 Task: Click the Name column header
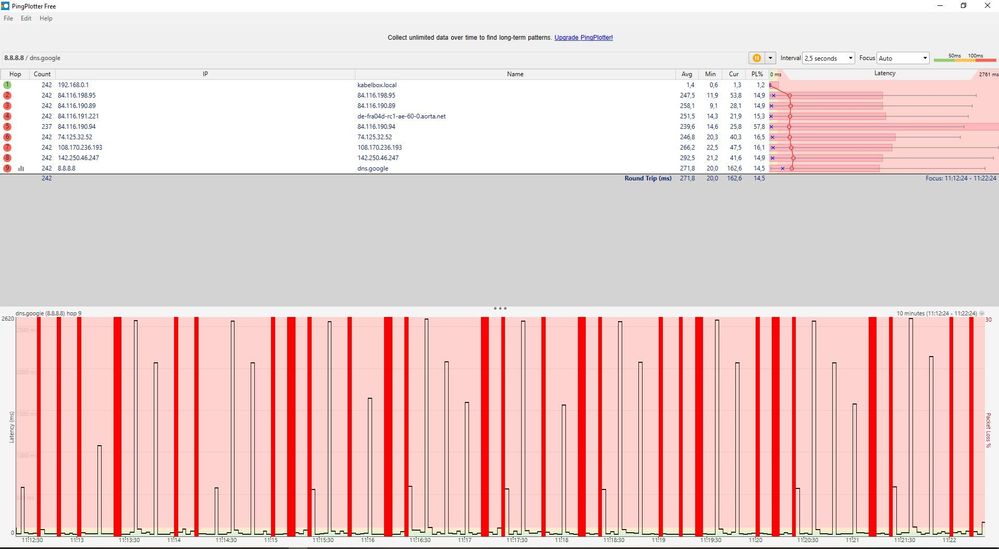pos(515,74)
